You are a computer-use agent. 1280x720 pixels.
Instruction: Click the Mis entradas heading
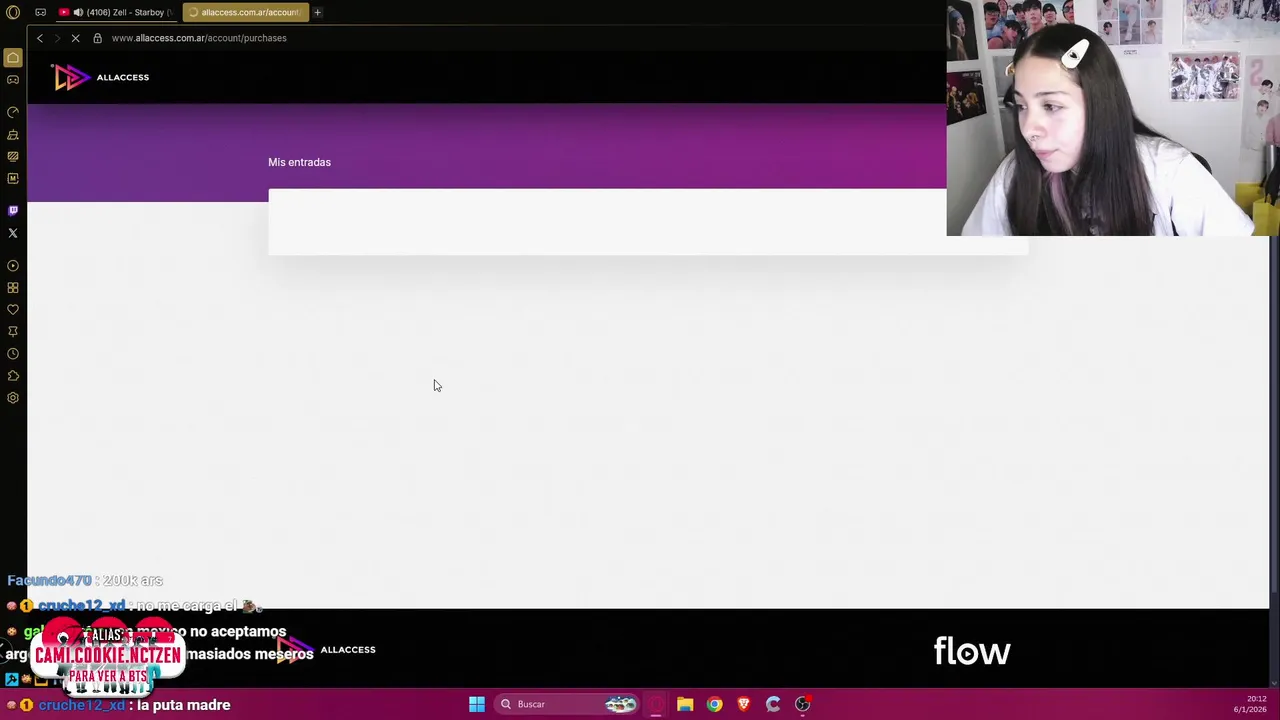point(299,162)
